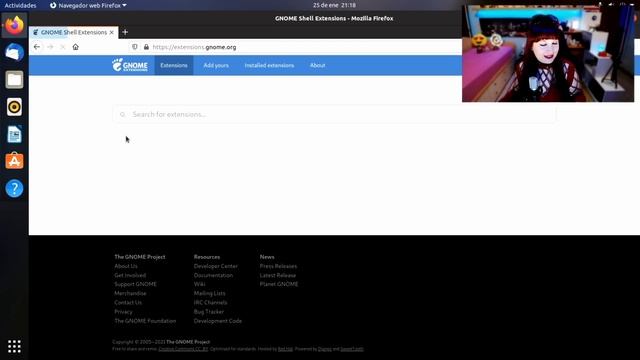The width and height of the screenshot is (640, 360).
Task: Open the Mailing Lists link
Action: click(x=209, y=293)
